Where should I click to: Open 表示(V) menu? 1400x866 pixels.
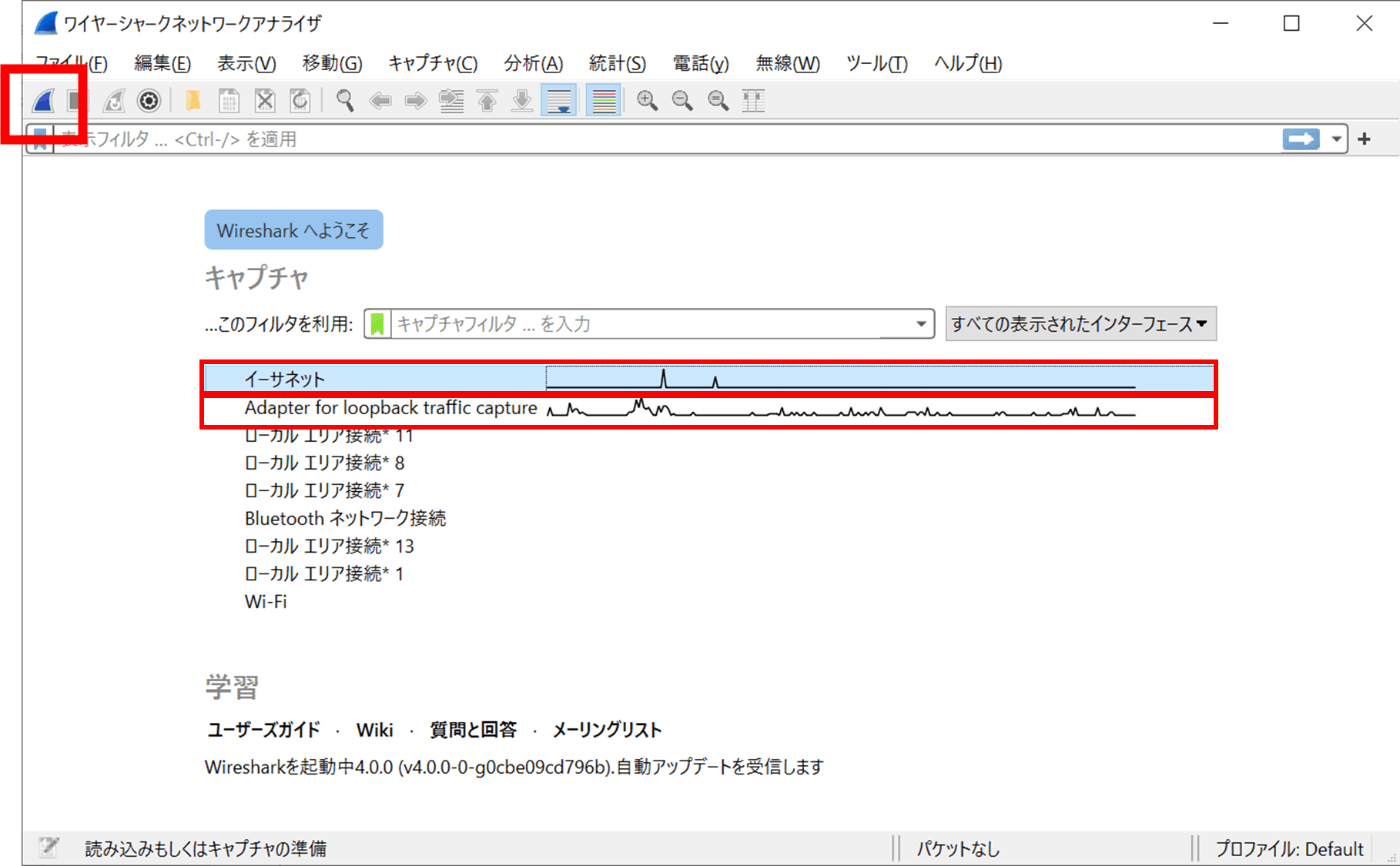247,63
